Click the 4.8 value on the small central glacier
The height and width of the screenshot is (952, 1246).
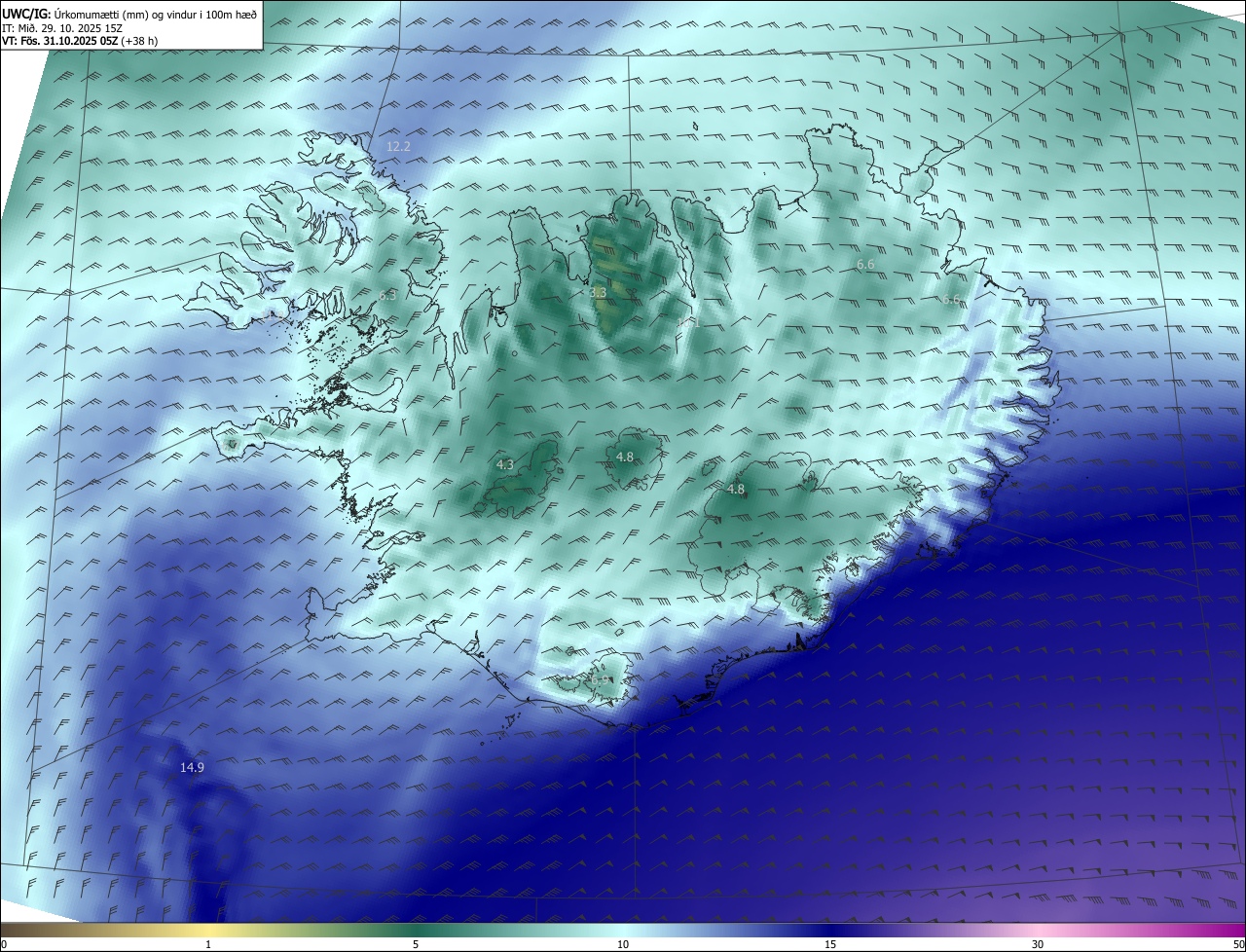625,458
